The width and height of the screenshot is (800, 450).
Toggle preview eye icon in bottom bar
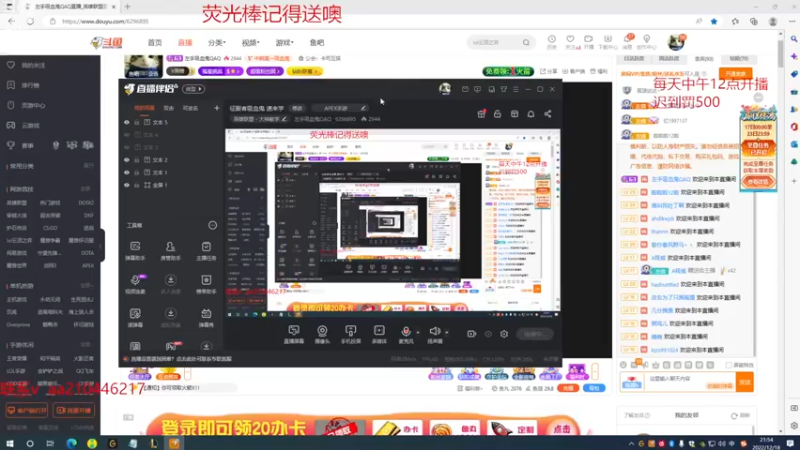(488, 334)
